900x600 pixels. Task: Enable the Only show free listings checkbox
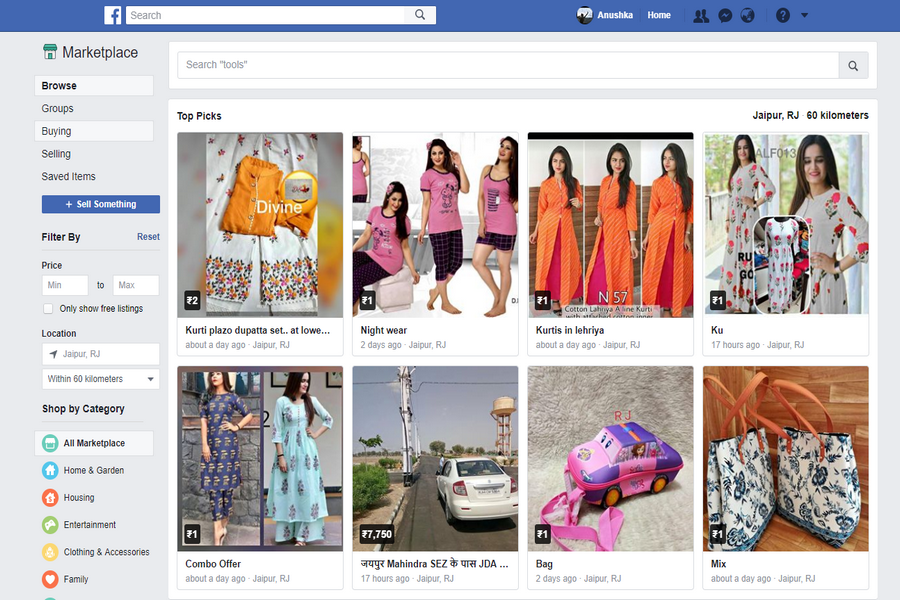coord(47,308)
